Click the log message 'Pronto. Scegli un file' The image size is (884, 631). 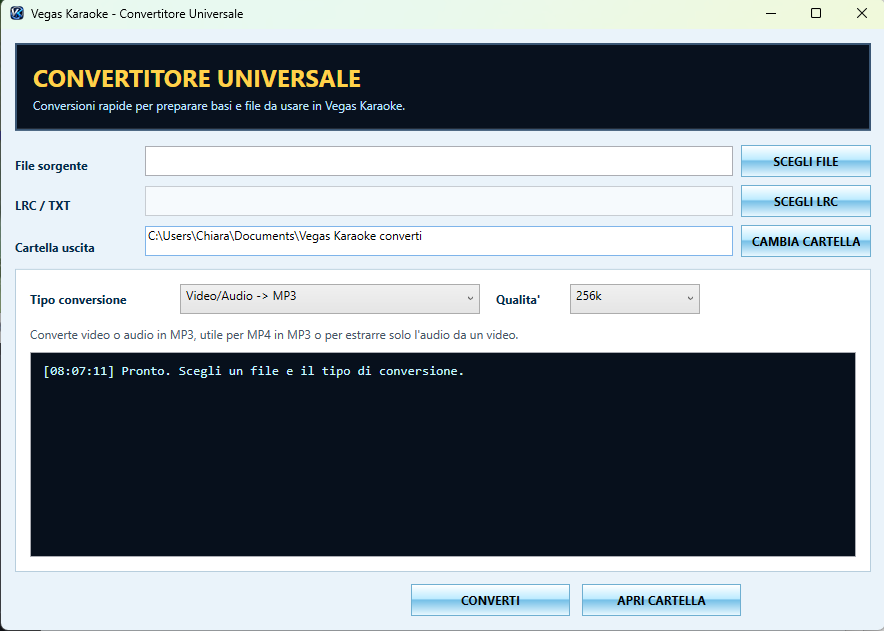253,371
